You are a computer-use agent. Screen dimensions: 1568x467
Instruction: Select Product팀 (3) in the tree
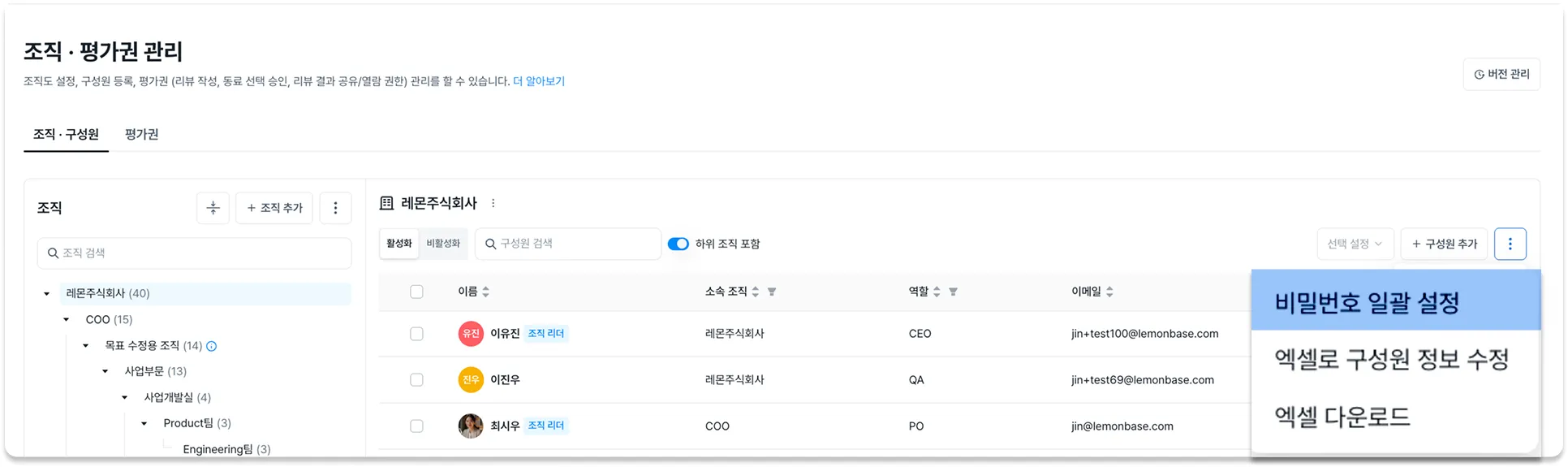point(197,423)
